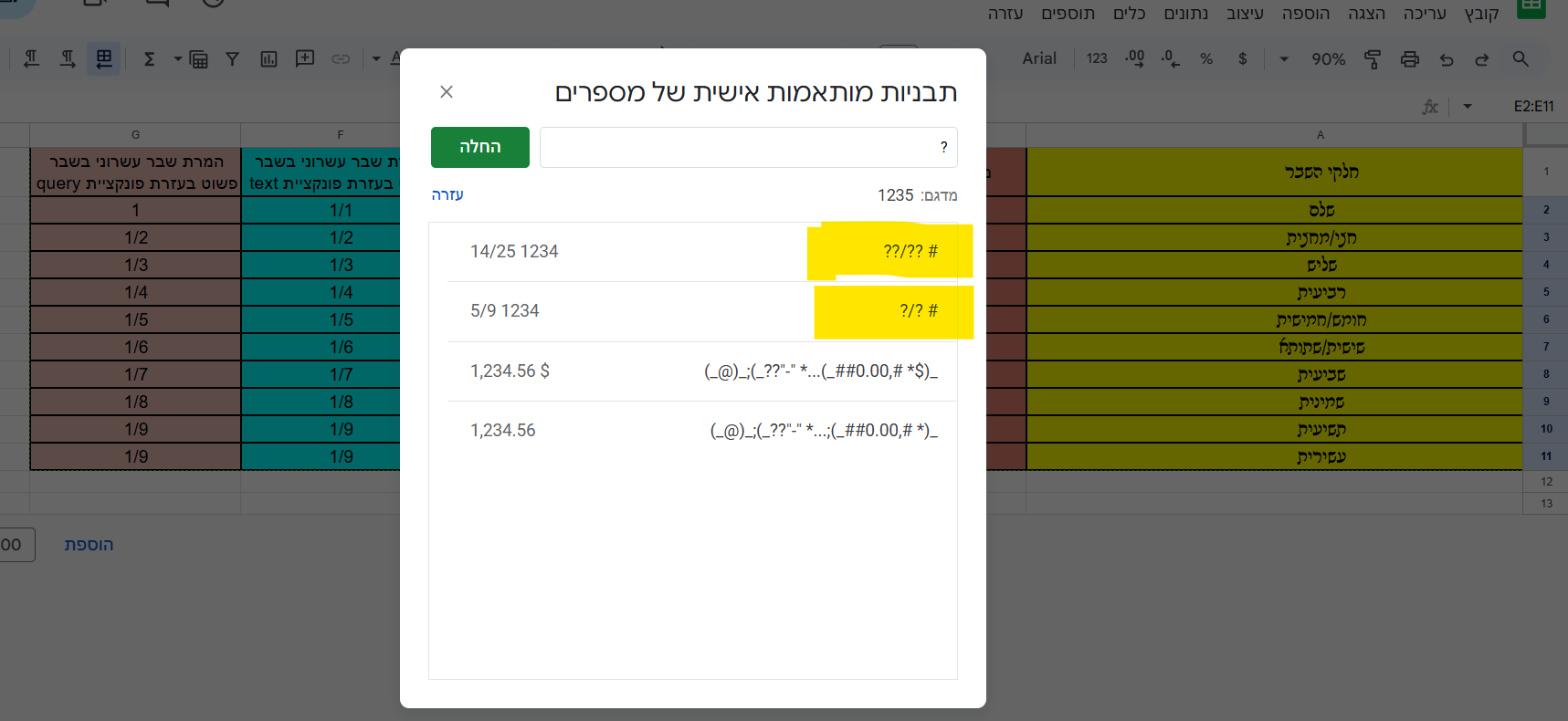This screenshot has width=1568, height=721.
Task: Click column F header cell mentioning text
Action: pyautogui.click(x=321, y=172)
